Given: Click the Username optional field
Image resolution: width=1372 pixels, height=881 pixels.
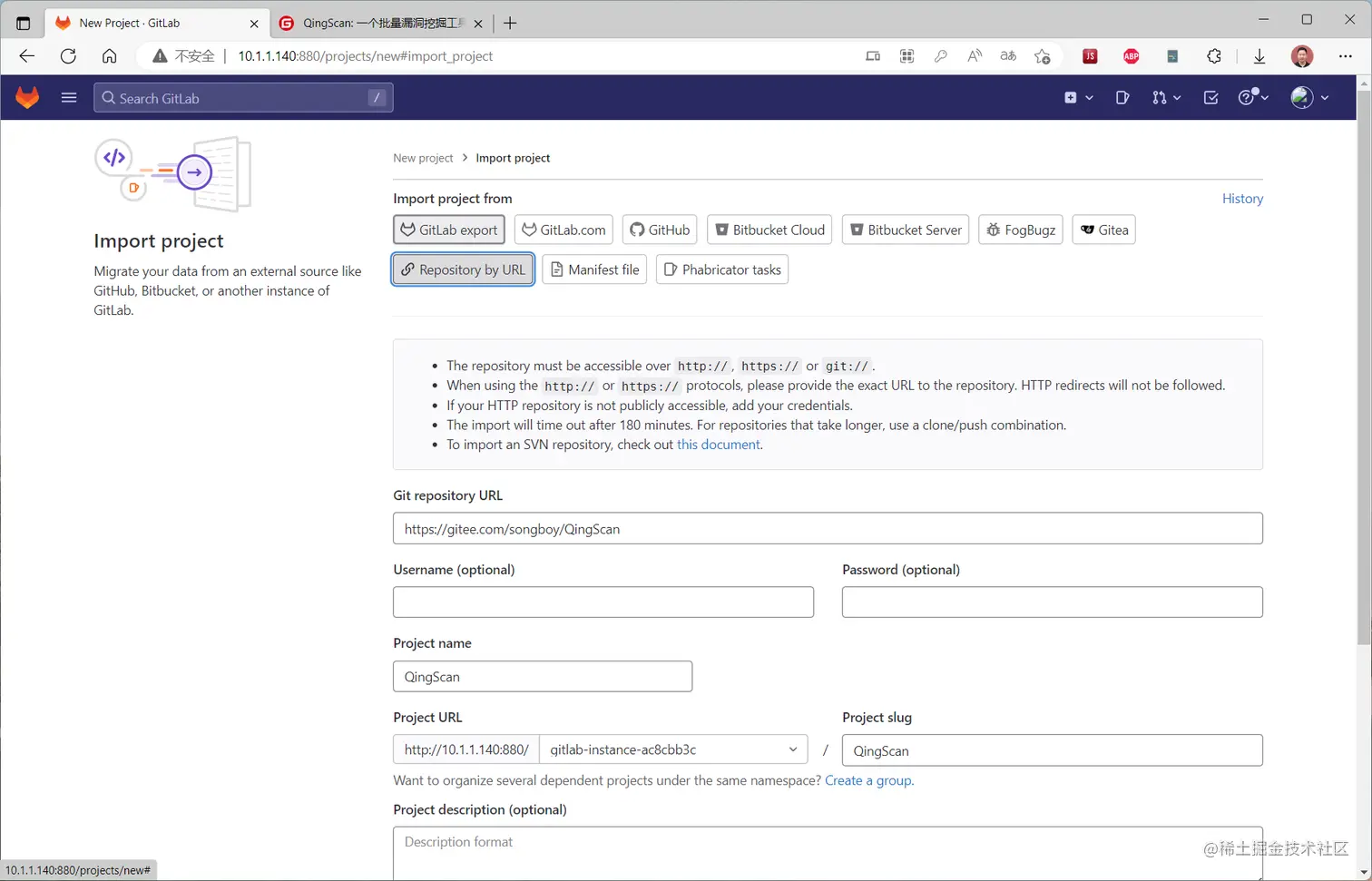Looking at the screenshot, I should (603, 602).
